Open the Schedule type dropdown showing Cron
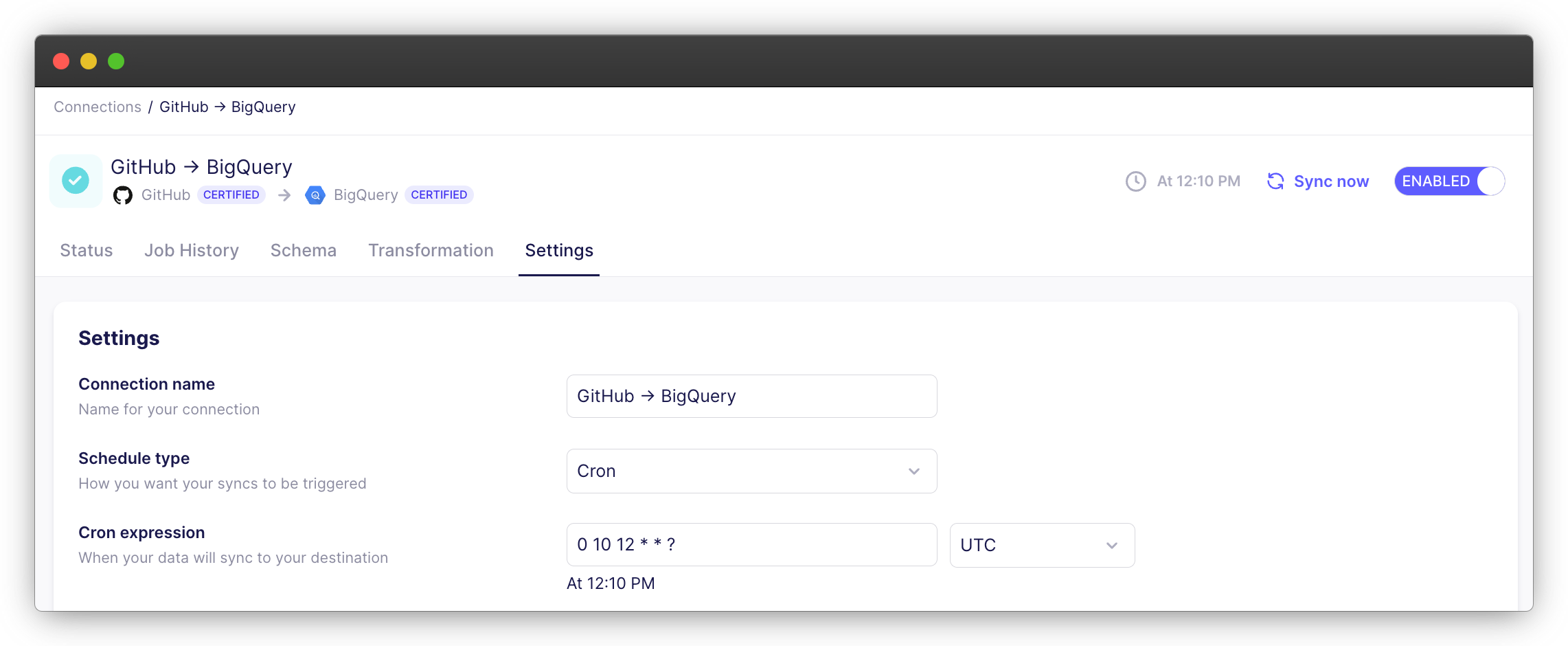This screenshot has width=1568, height=646. coord(751,471)
